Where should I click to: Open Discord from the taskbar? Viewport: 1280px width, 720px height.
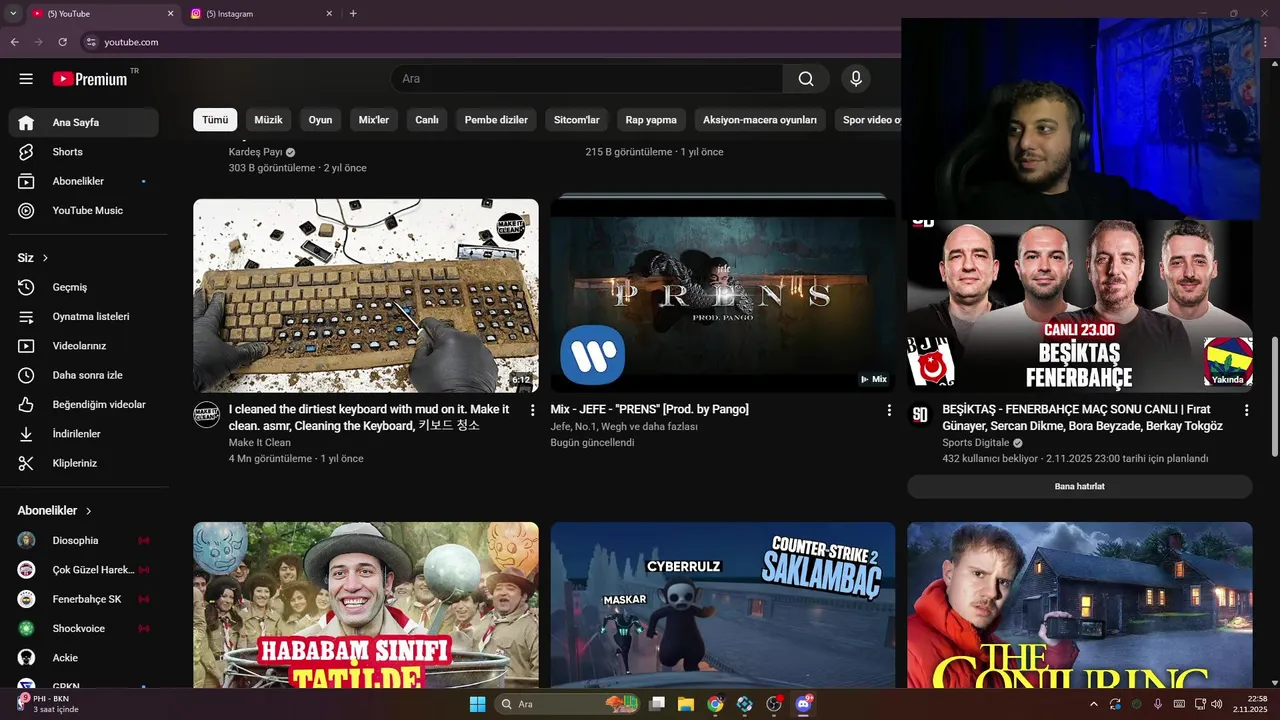[x=803, y=704]
